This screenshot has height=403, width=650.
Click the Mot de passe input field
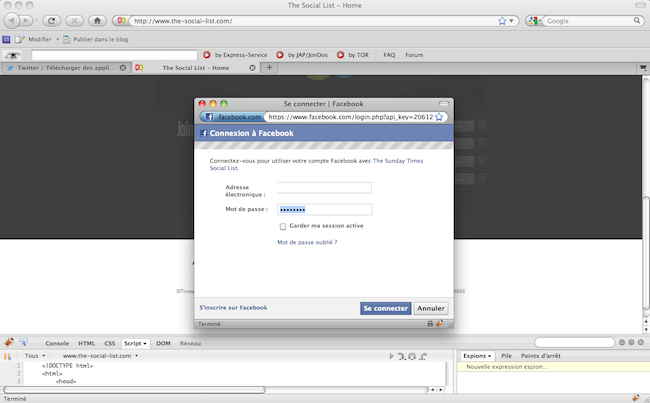pos(324,209)
